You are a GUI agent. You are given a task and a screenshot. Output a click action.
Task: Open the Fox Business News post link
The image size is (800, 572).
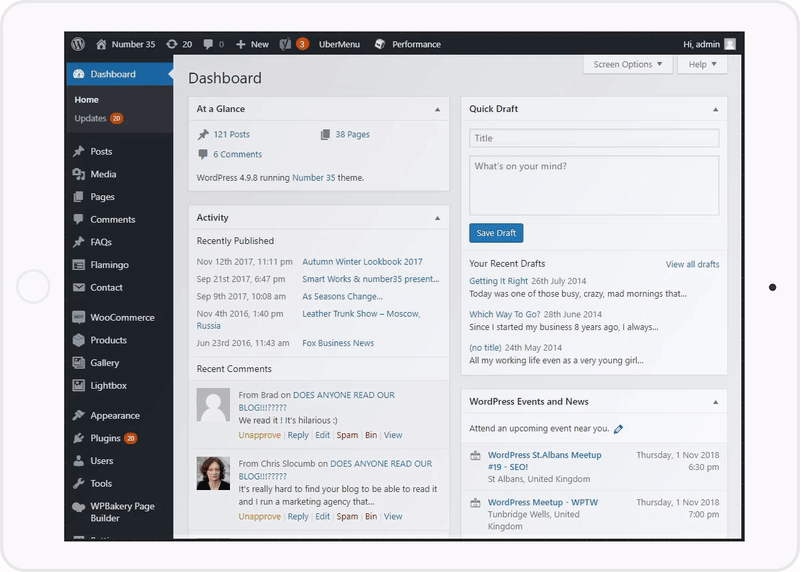(338, 343)
